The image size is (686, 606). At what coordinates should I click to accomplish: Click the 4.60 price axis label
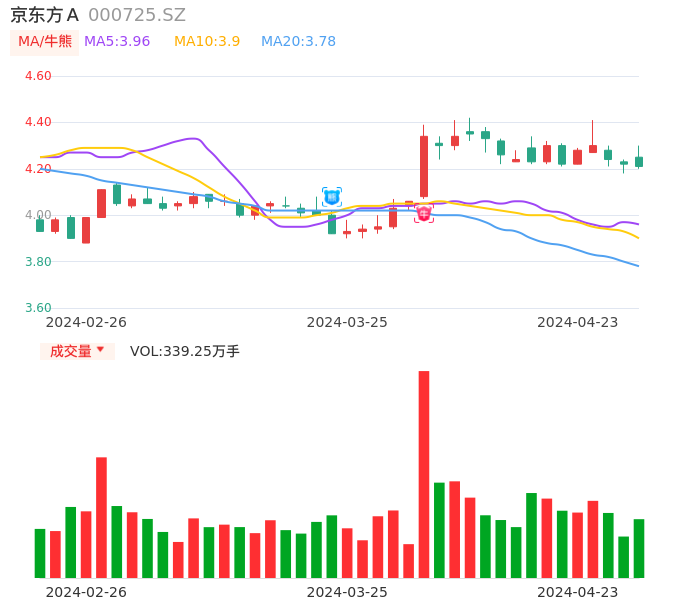tap(38, 76)
